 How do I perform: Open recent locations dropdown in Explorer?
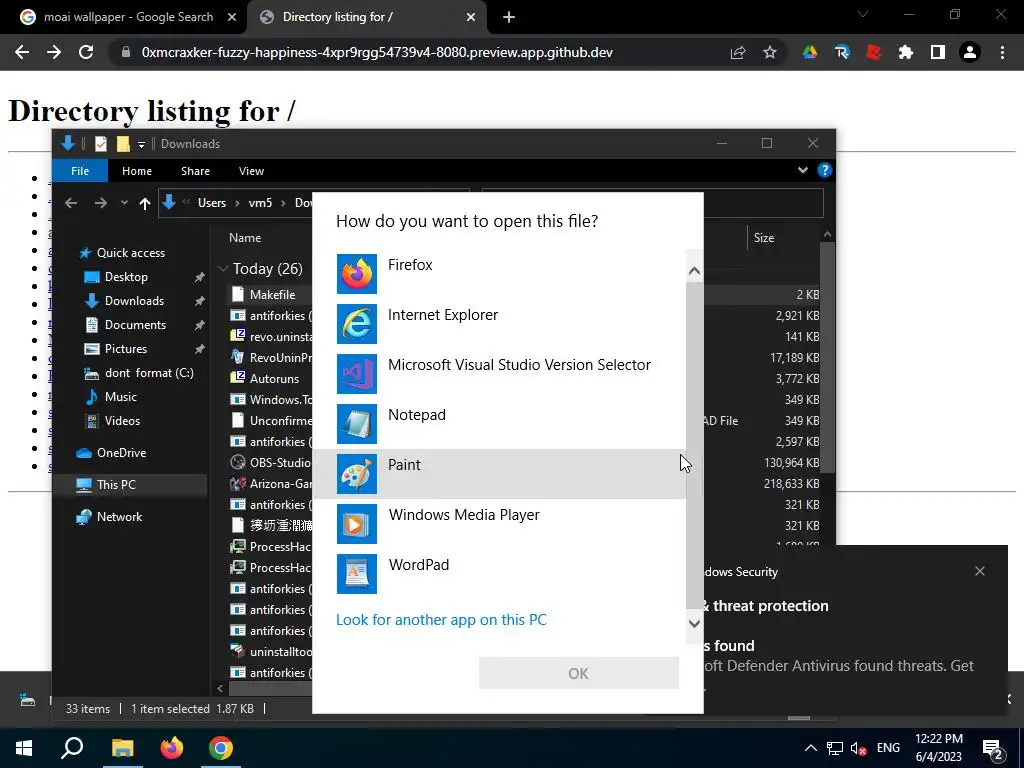124,203
